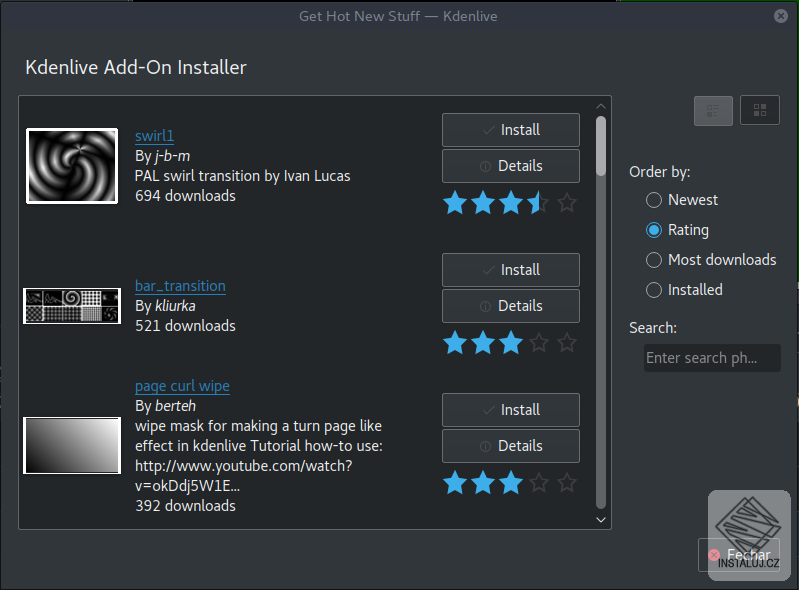Rate bar_transition four stars
The image size is (799, 590).
pyautogui.click(x=539, y=343)
